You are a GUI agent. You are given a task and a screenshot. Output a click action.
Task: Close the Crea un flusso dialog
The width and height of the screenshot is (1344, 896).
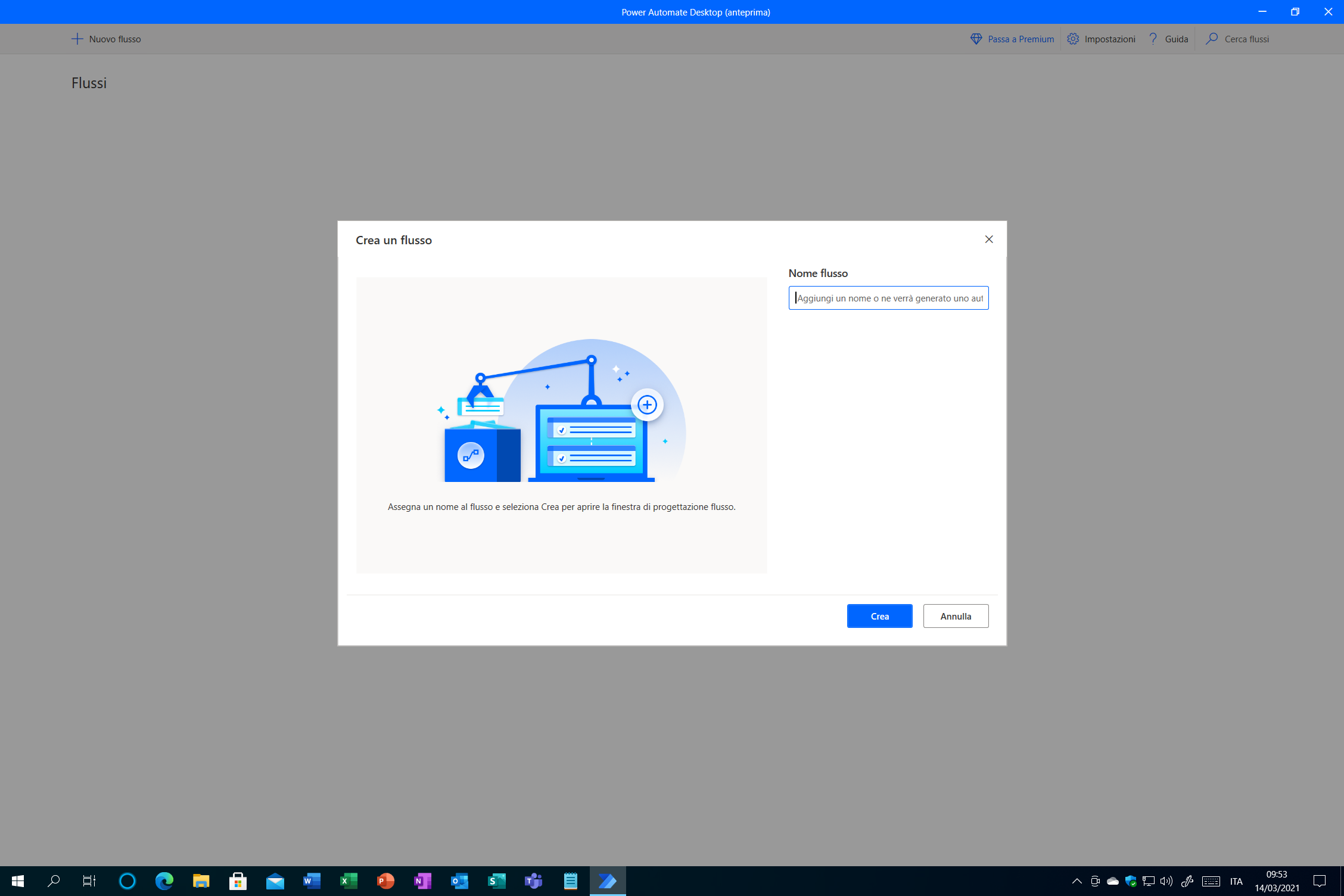(989, 239)
